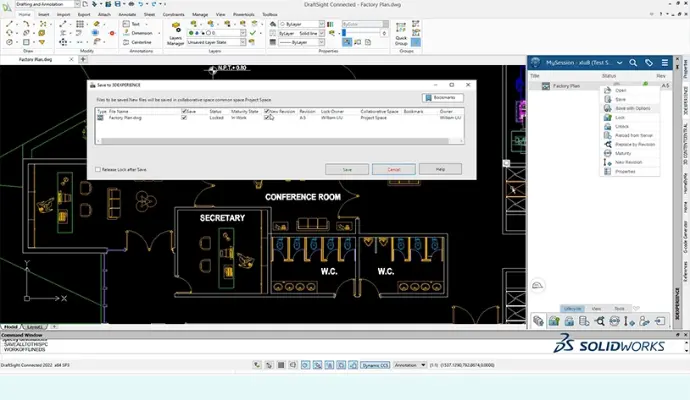Select Factory Plan row in MySession panel
This screenshot has height=400, width=690.
(x=599, y=86)
